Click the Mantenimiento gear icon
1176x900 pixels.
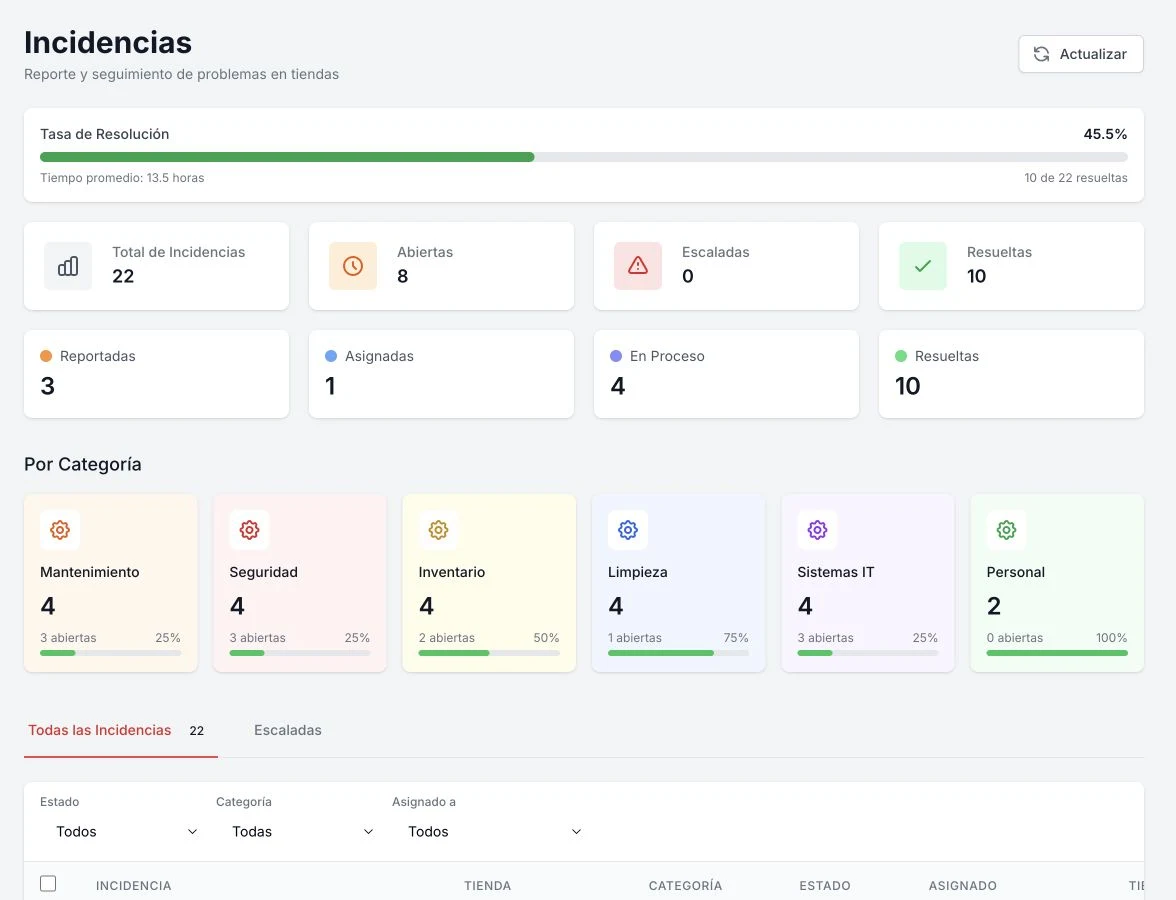(x=60, y=530)
